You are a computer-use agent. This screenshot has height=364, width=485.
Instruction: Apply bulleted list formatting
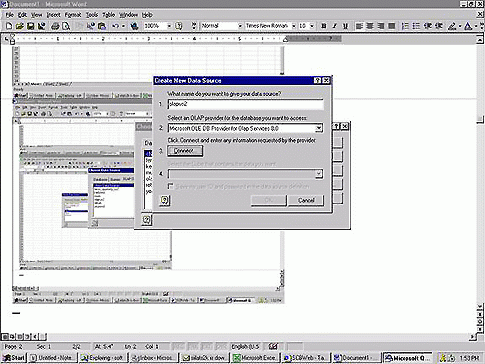tap(416, 26)
